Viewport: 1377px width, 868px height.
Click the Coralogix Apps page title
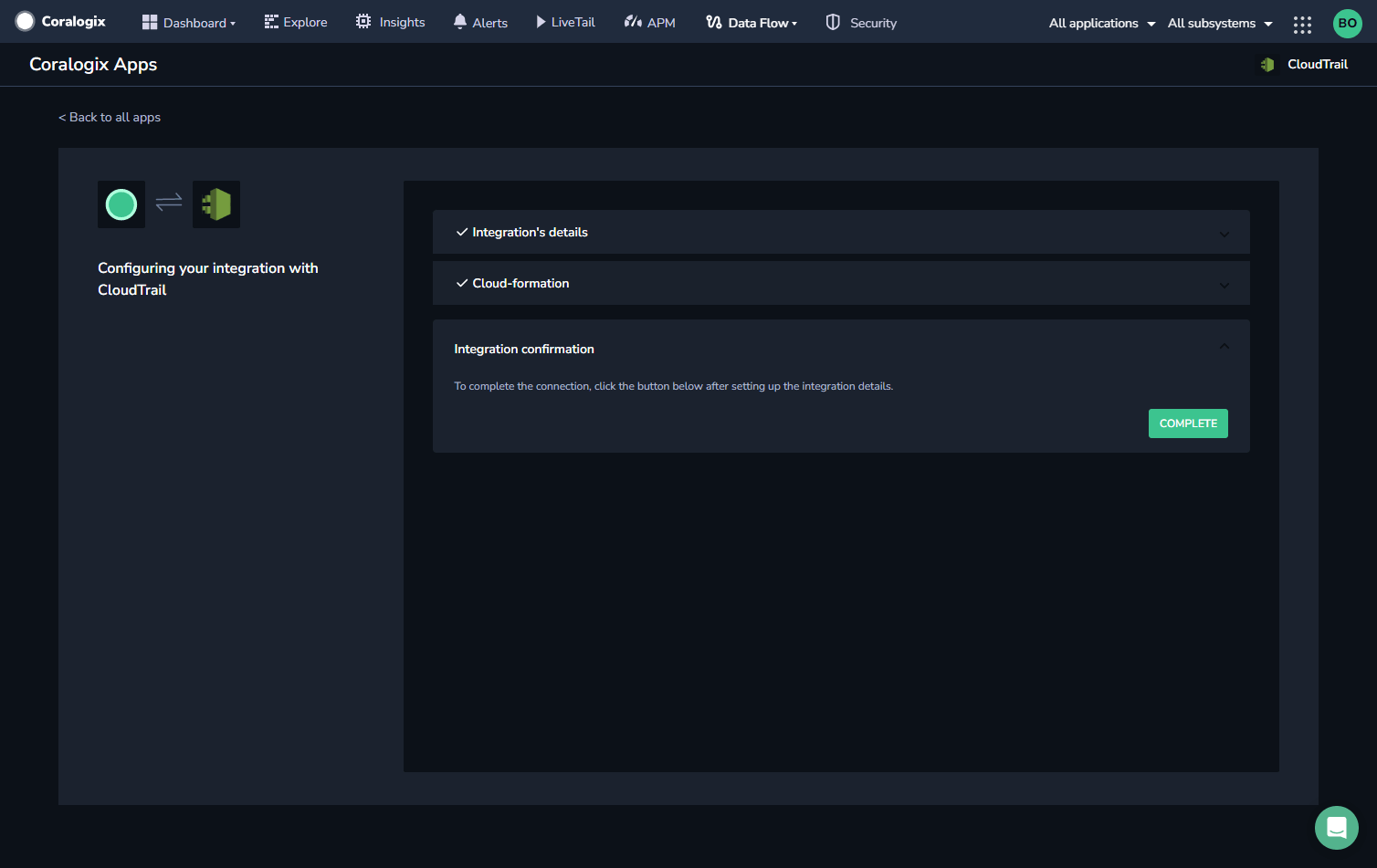(x=93, y=65)
